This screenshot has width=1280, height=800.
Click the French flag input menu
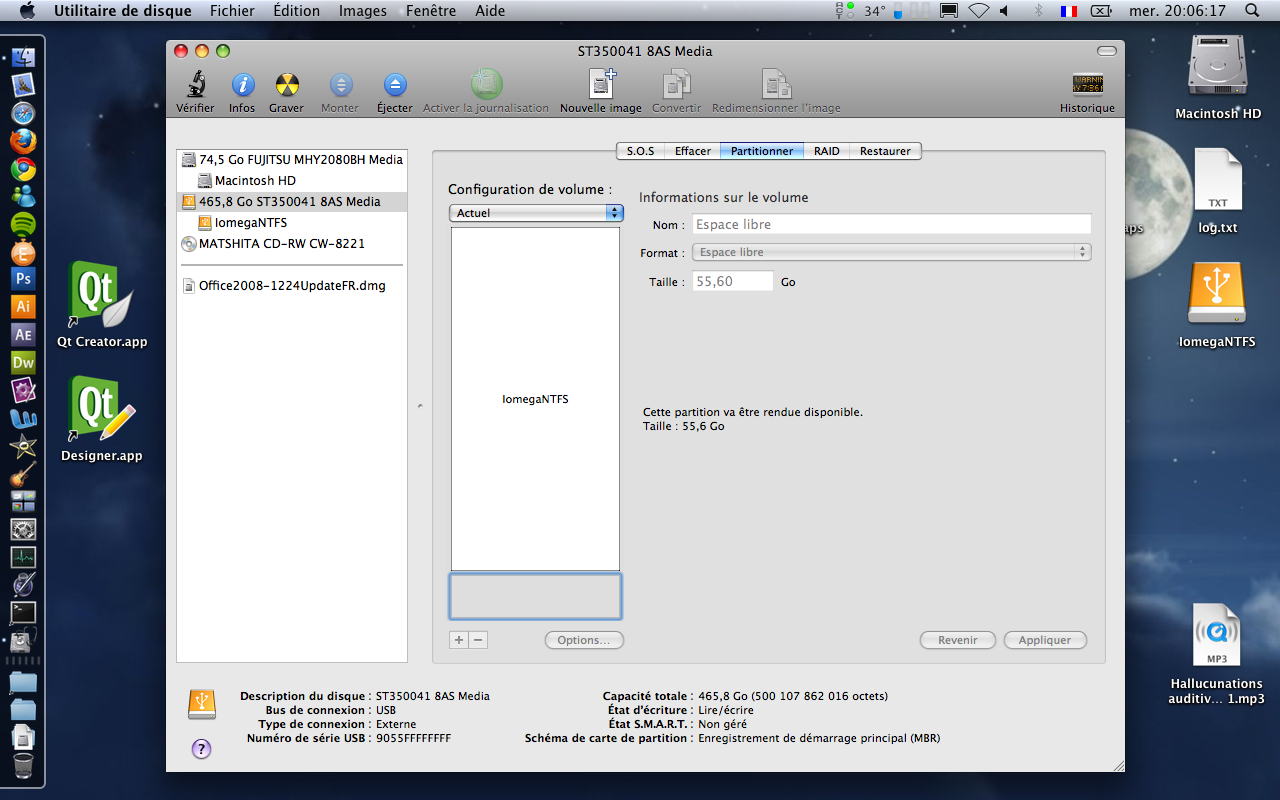[x=1069, y=11]
